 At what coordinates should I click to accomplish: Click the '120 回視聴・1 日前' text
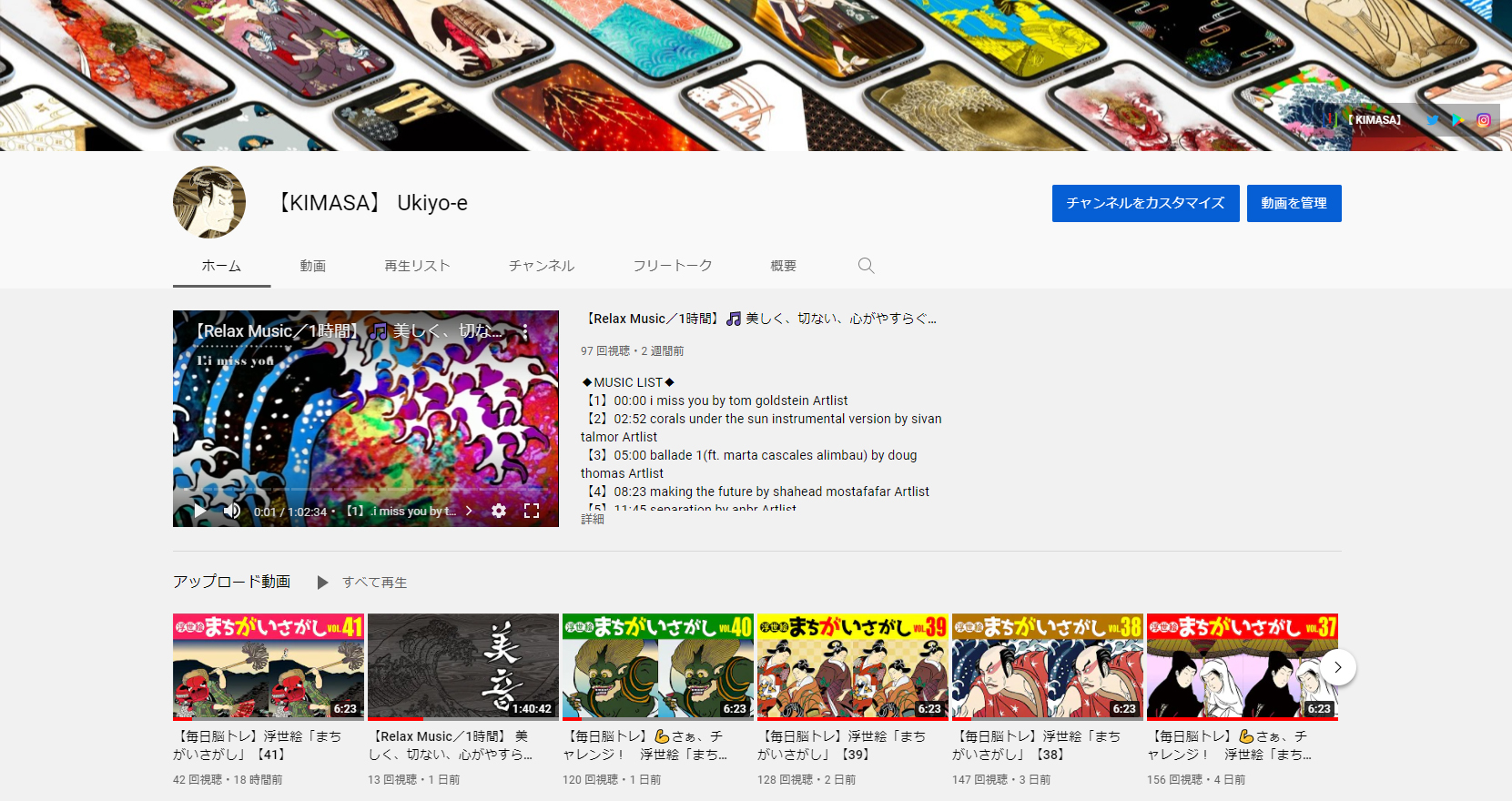pyautogui.click(x=612, y=780)
